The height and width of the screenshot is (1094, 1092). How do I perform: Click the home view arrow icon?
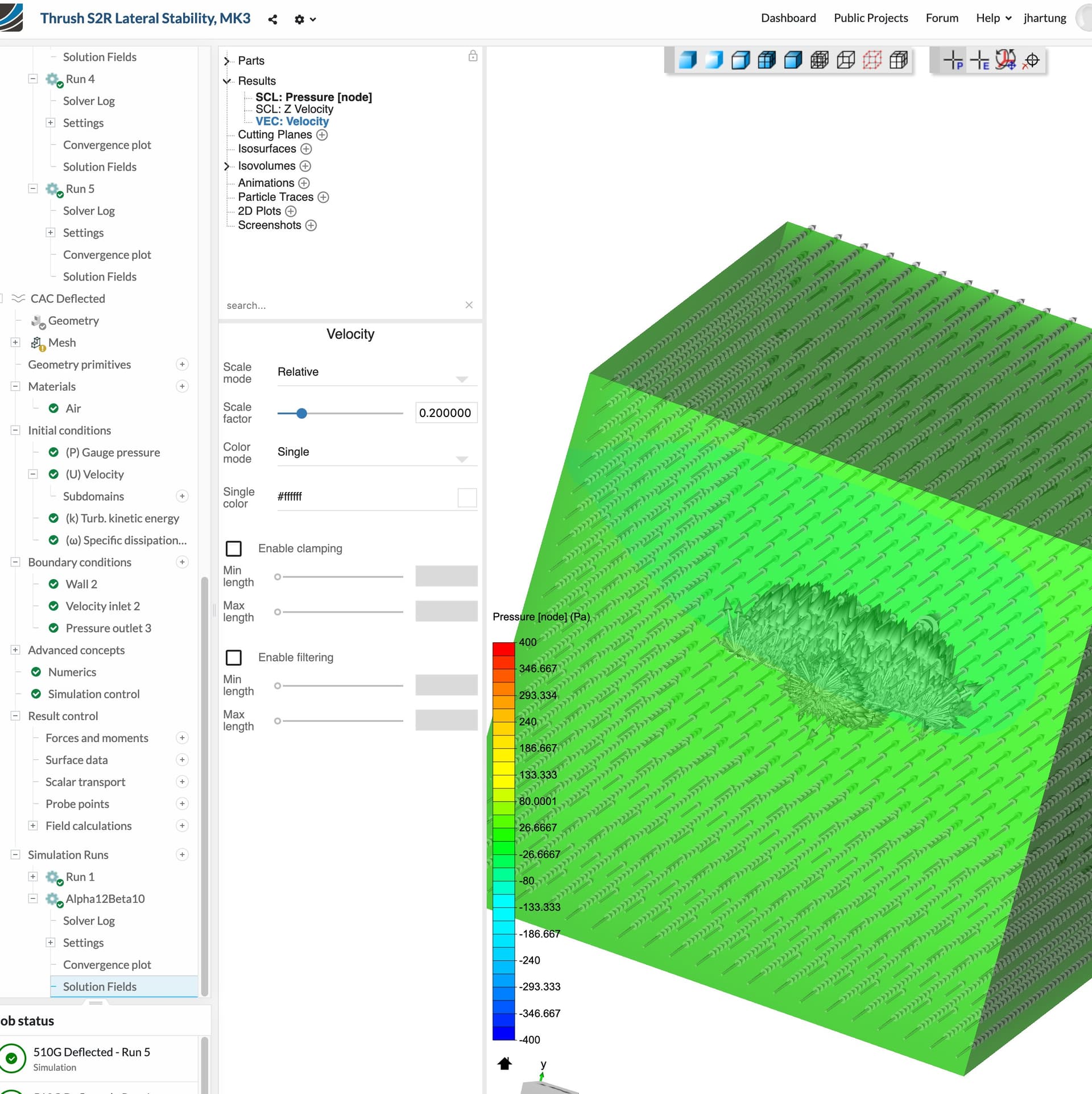point(504,1063)
